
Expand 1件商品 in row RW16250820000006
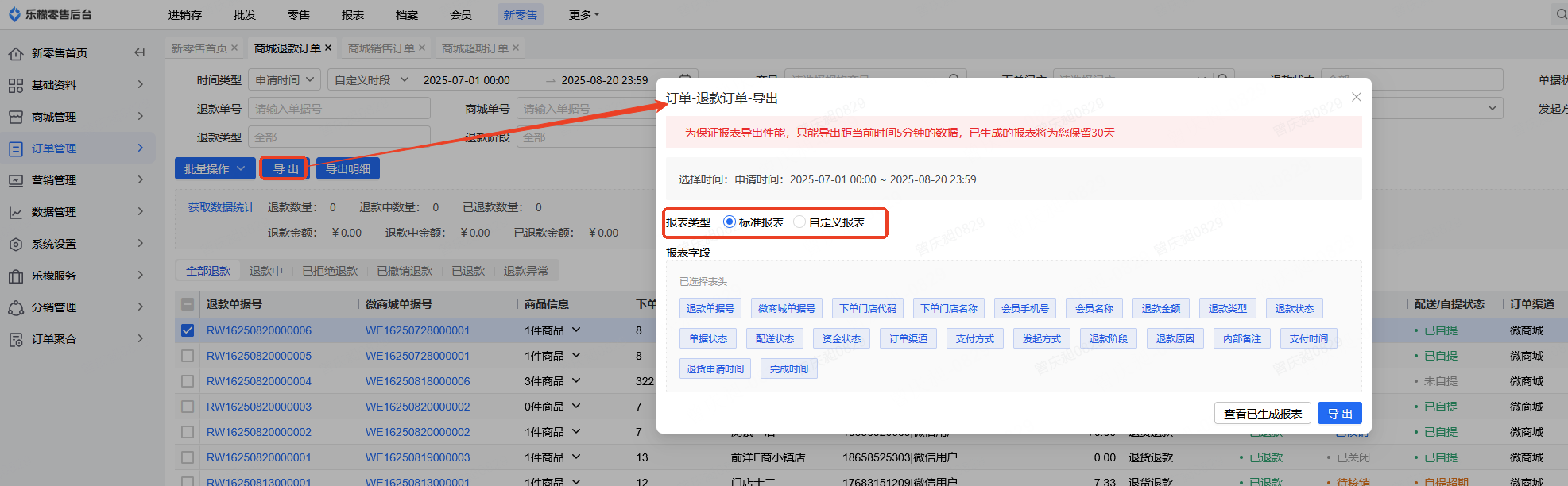[x=576, y=330]
